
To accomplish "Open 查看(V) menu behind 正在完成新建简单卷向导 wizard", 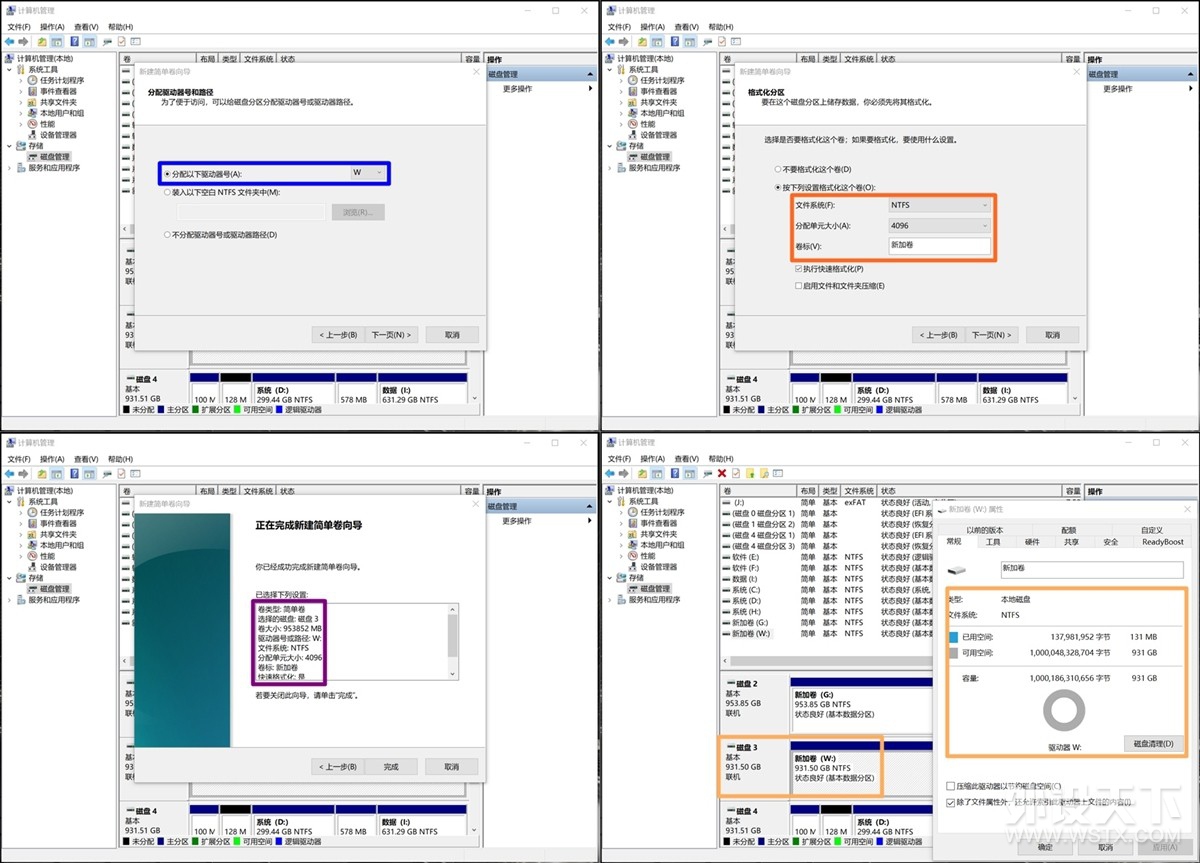I will [x=86, y=459].
